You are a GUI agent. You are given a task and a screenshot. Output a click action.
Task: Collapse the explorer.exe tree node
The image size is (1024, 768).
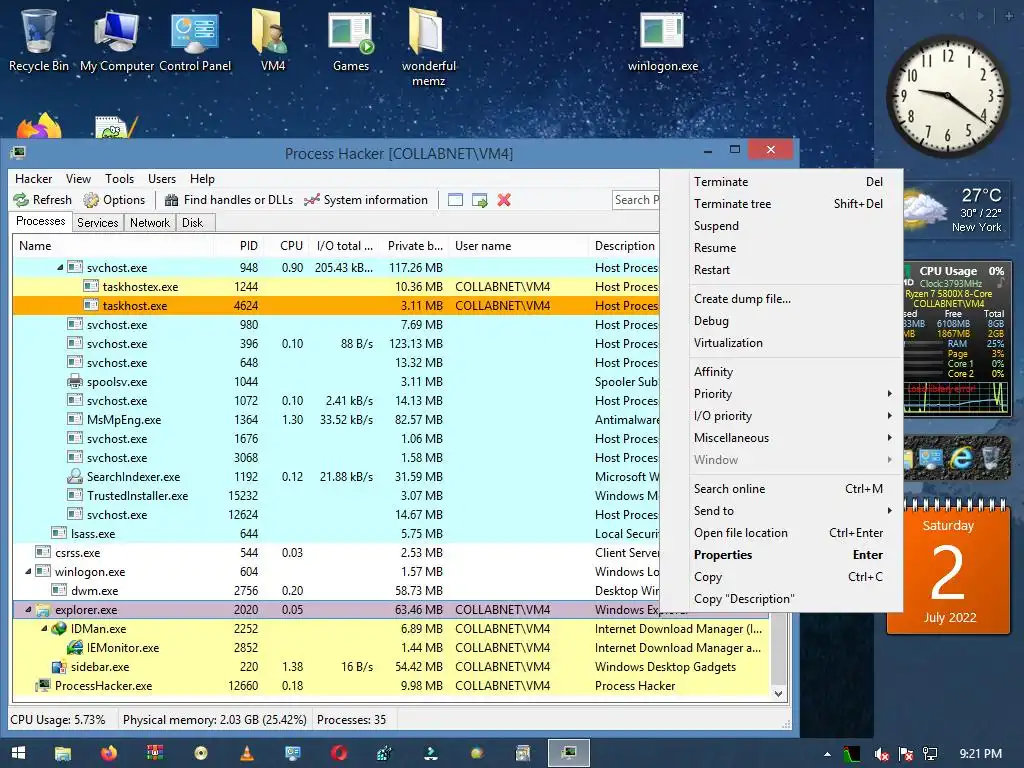[x=28, y=609]
